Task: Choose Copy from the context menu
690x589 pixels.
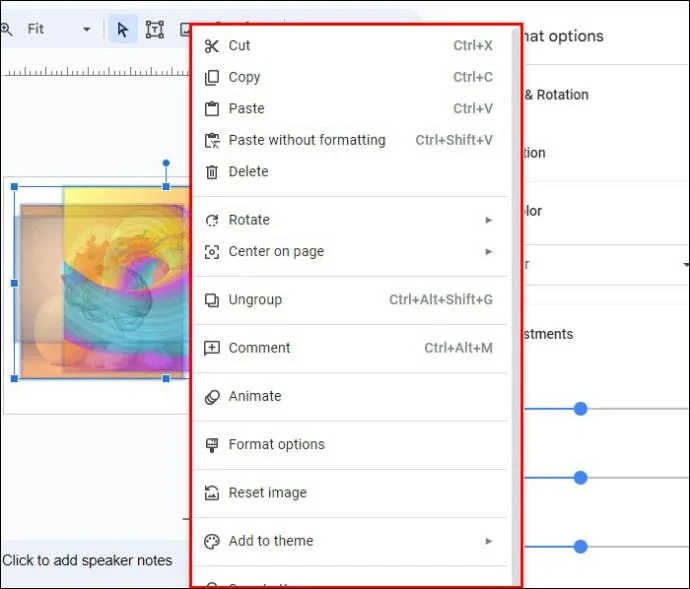Action: pyautogui.click(x=351, y=77)
